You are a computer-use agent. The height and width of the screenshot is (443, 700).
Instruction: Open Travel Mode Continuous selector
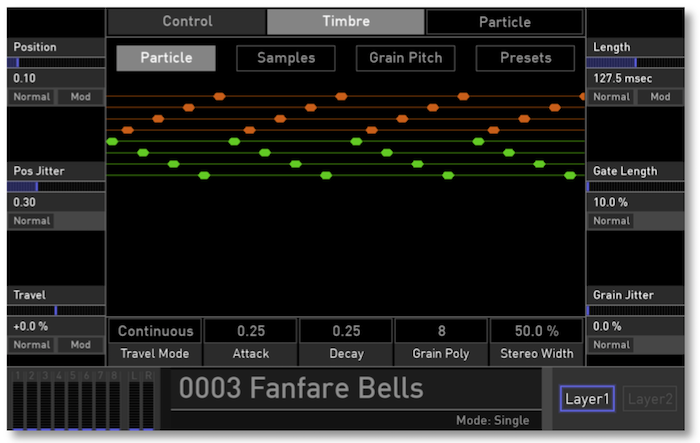pos(155,331)
